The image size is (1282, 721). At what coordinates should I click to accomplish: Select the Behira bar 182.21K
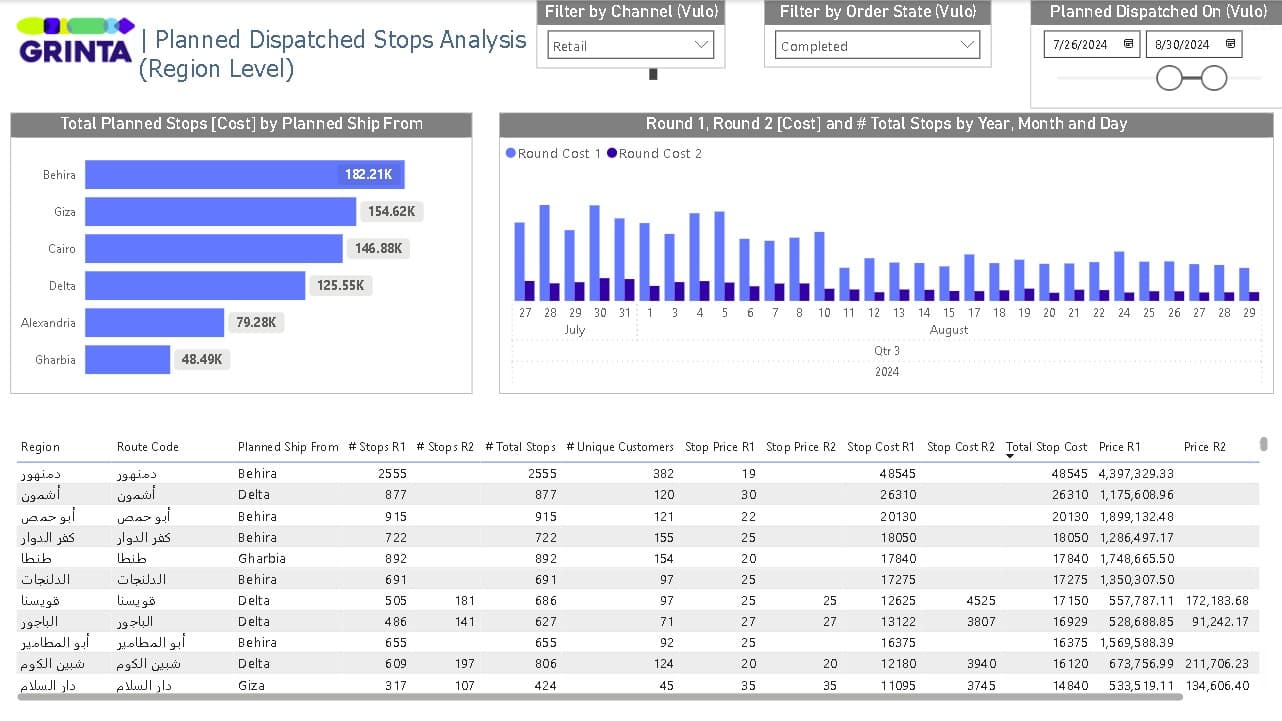244,174
